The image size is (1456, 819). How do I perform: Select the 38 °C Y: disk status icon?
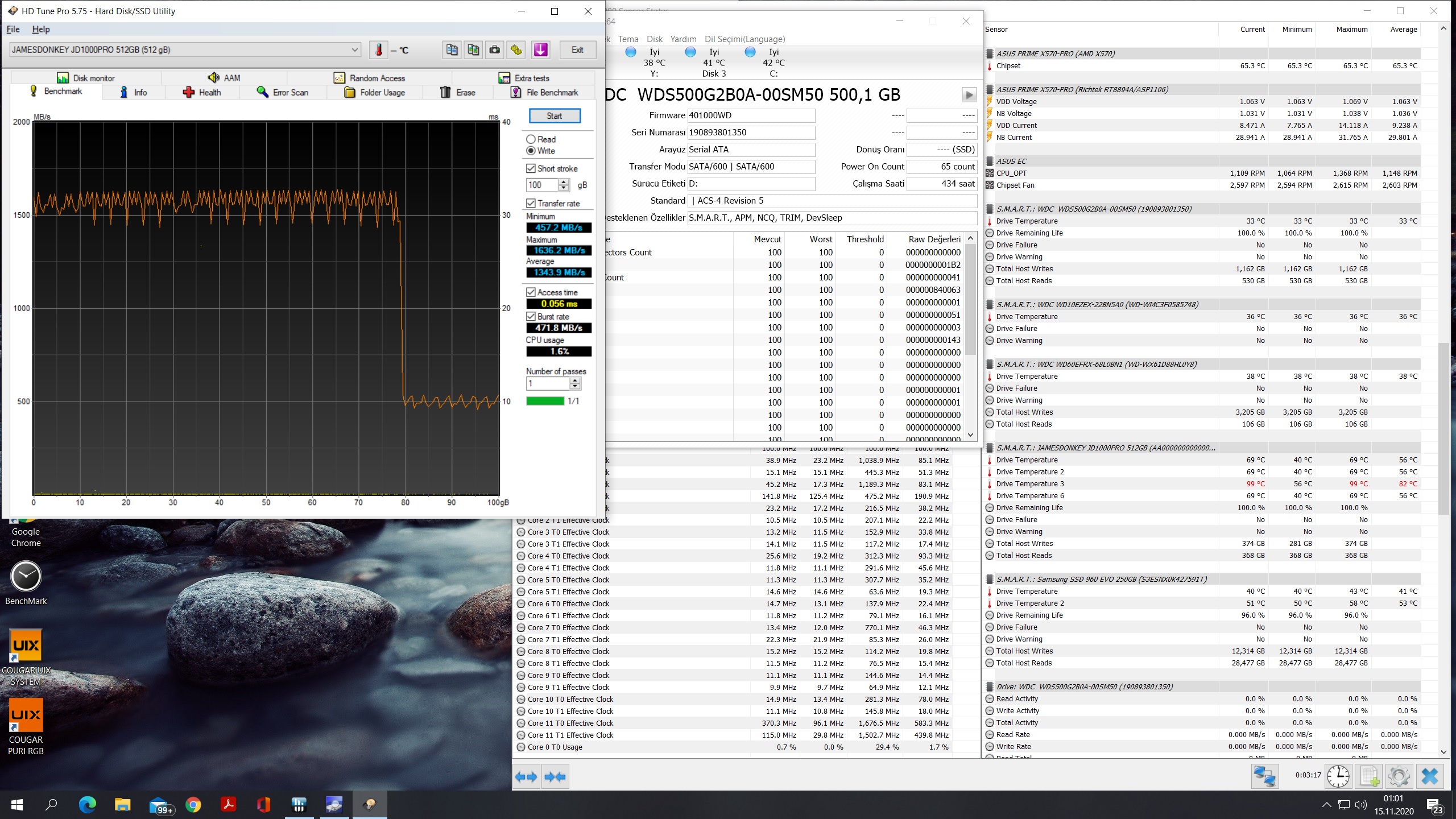(630, 52)
